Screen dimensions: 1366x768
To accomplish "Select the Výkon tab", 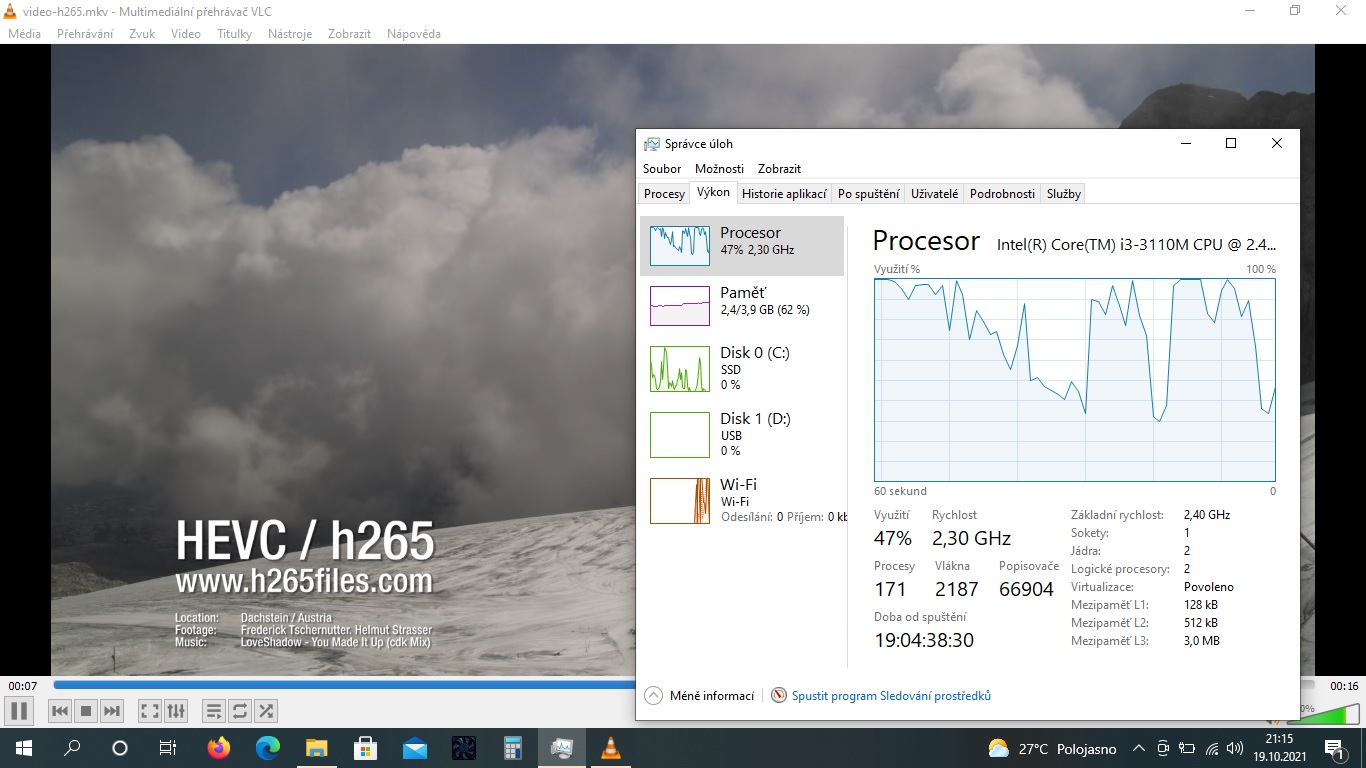I will tap(713, 193).
